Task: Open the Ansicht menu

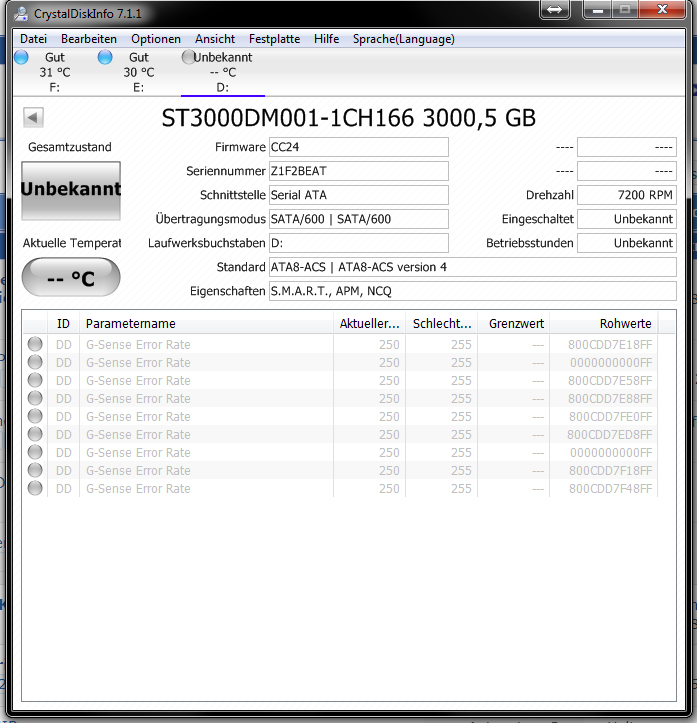Action: (215, 39)
